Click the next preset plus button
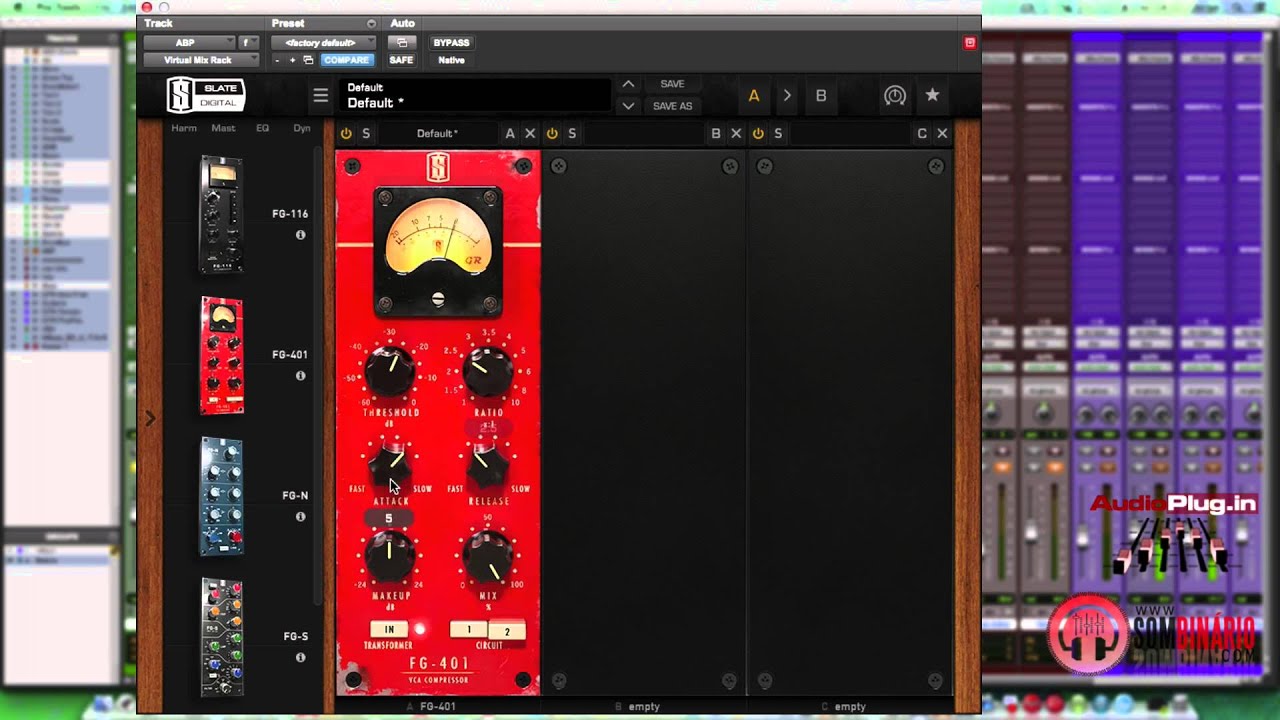The height and width of the screenshot is (720, 1280). click(292, 60)
